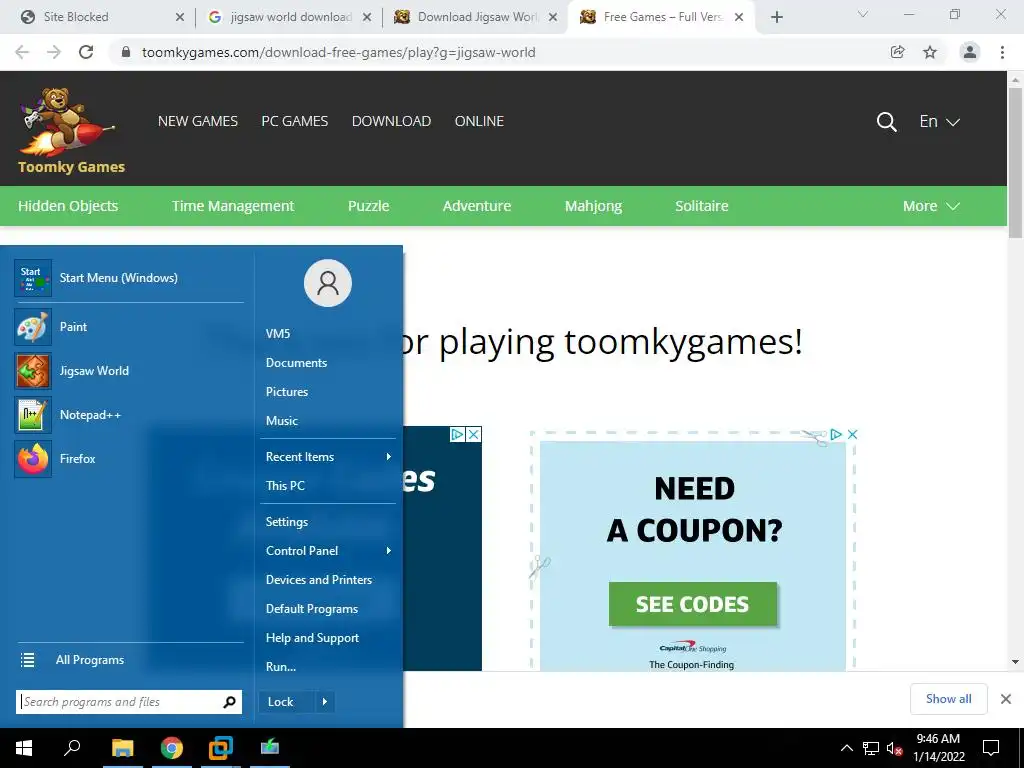1024x768 pixels.
Task: Open the action center notification icon
Action: [991, 748]
